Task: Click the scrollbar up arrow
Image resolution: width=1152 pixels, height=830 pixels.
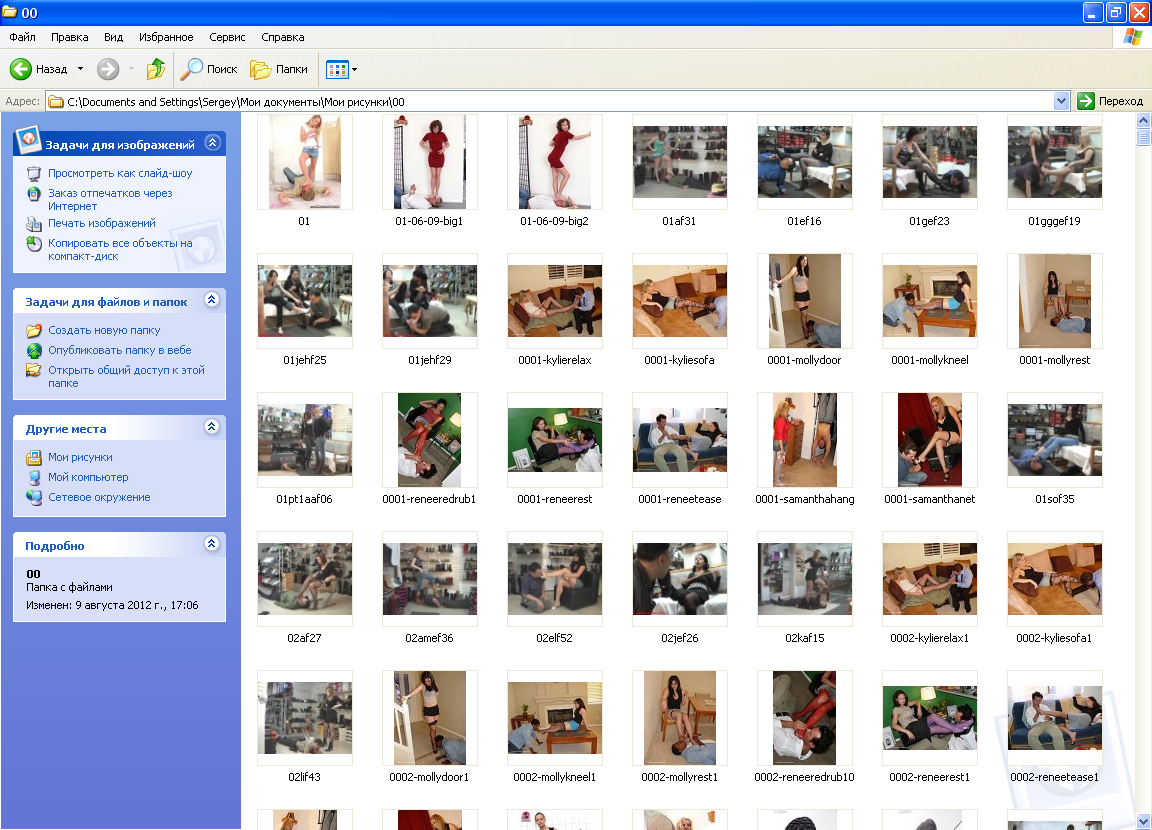Action: [1143, 120]
